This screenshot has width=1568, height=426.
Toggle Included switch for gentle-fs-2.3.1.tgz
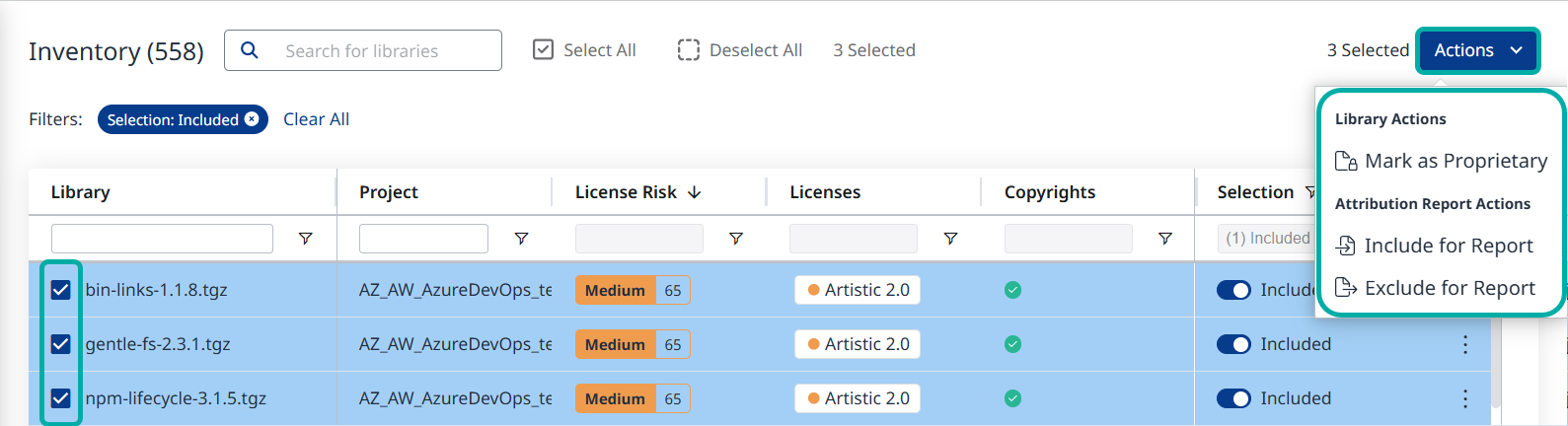click(x=1233, y=344)
